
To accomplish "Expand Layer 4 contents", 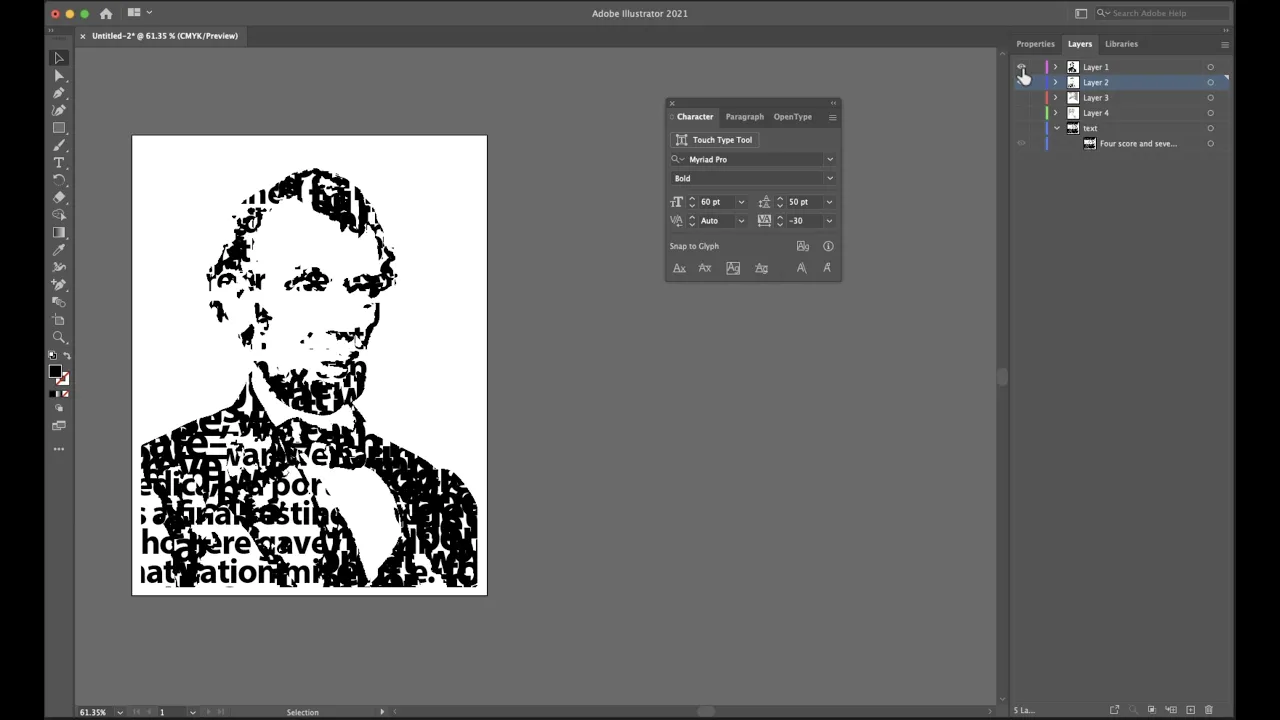I will (x=1055, y=113).
